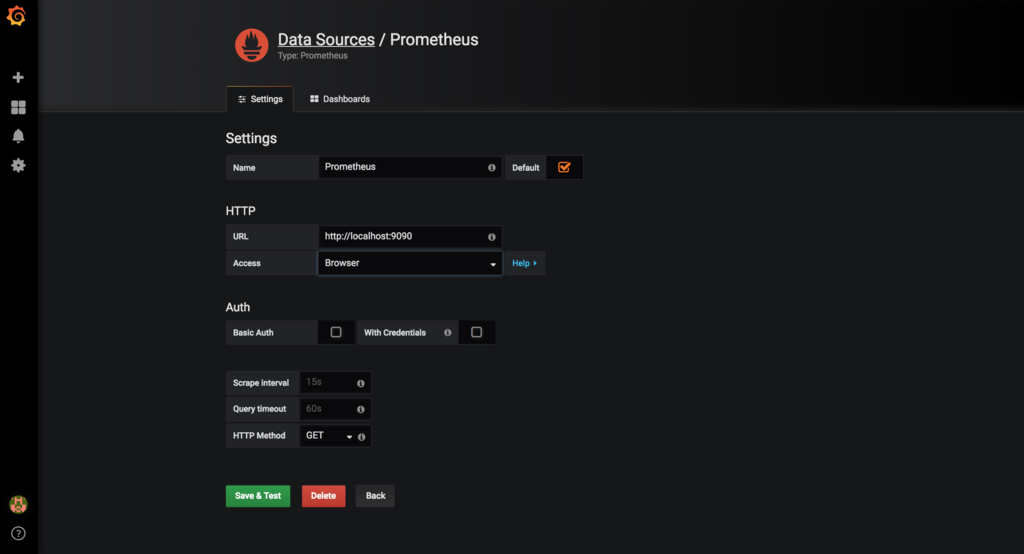Show info icon for HTTP Method
1024x554 pixels.
(x=361, y=437)
